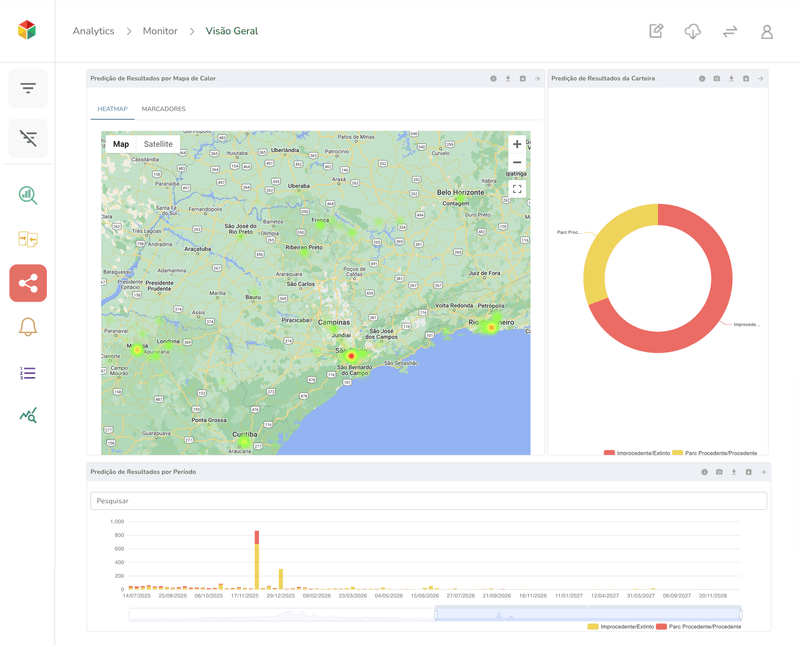Clear filters using the crossed-filter icon
This screenshot has width=800, height=647.
(27, 138)
